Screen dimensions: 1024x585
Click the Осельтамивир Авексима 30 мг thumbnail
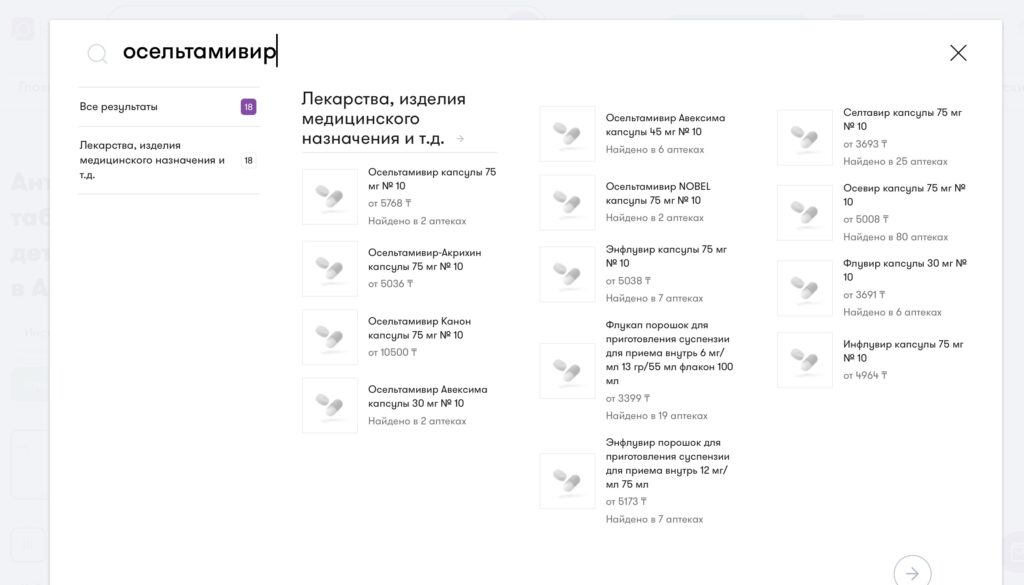tap(330, 405)
